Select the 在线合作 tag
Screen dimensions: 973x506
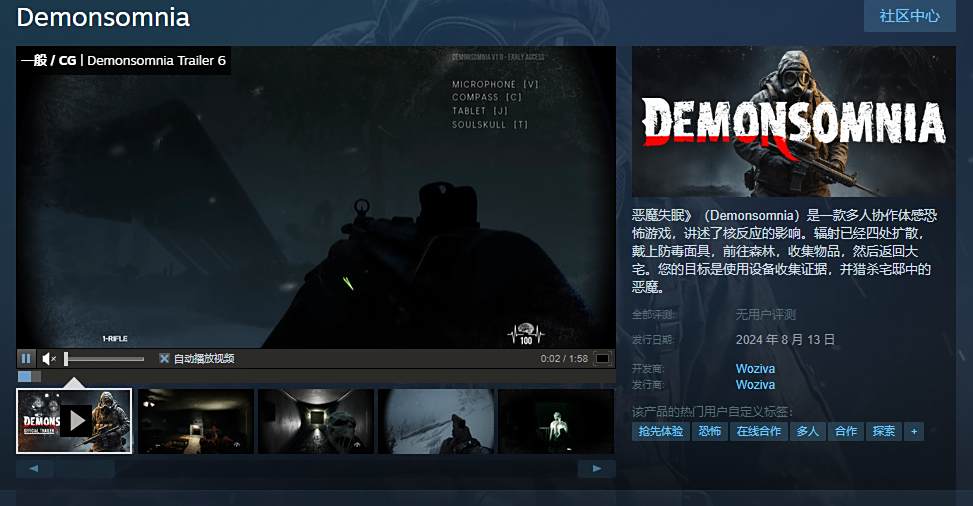758,431
